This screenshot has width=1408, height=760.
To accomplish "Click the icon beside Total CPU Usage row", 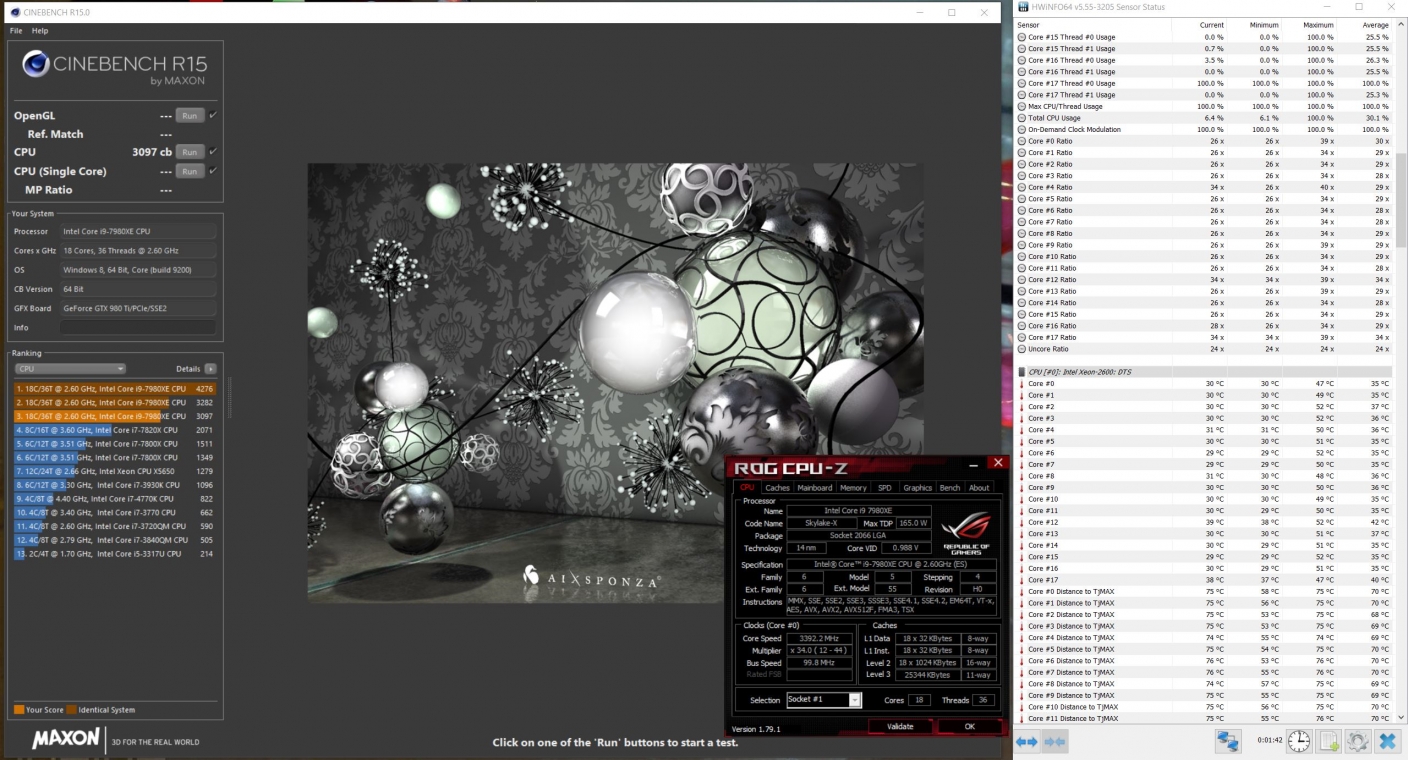I will 1021,118.
